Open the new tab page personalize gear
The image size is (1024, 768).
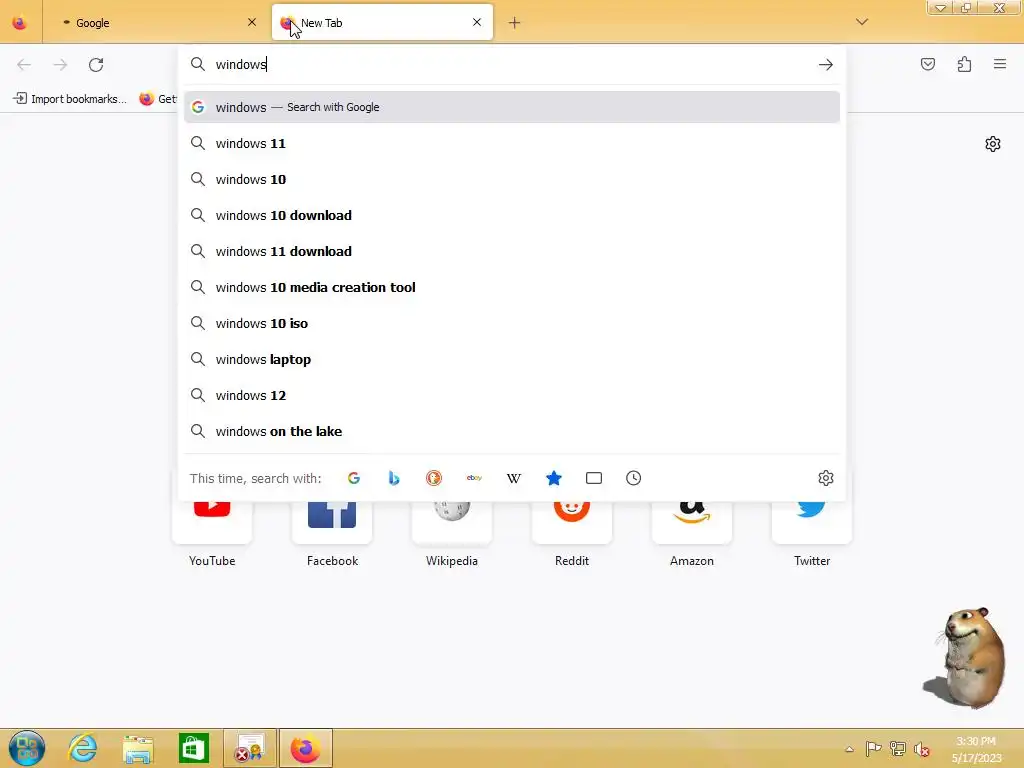(993, 144)
